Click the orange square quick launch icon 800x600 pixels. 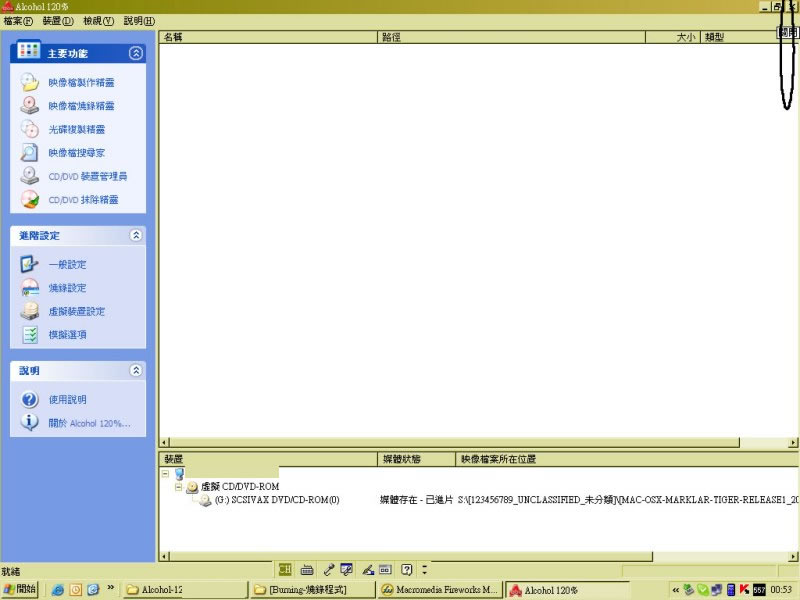76,590
